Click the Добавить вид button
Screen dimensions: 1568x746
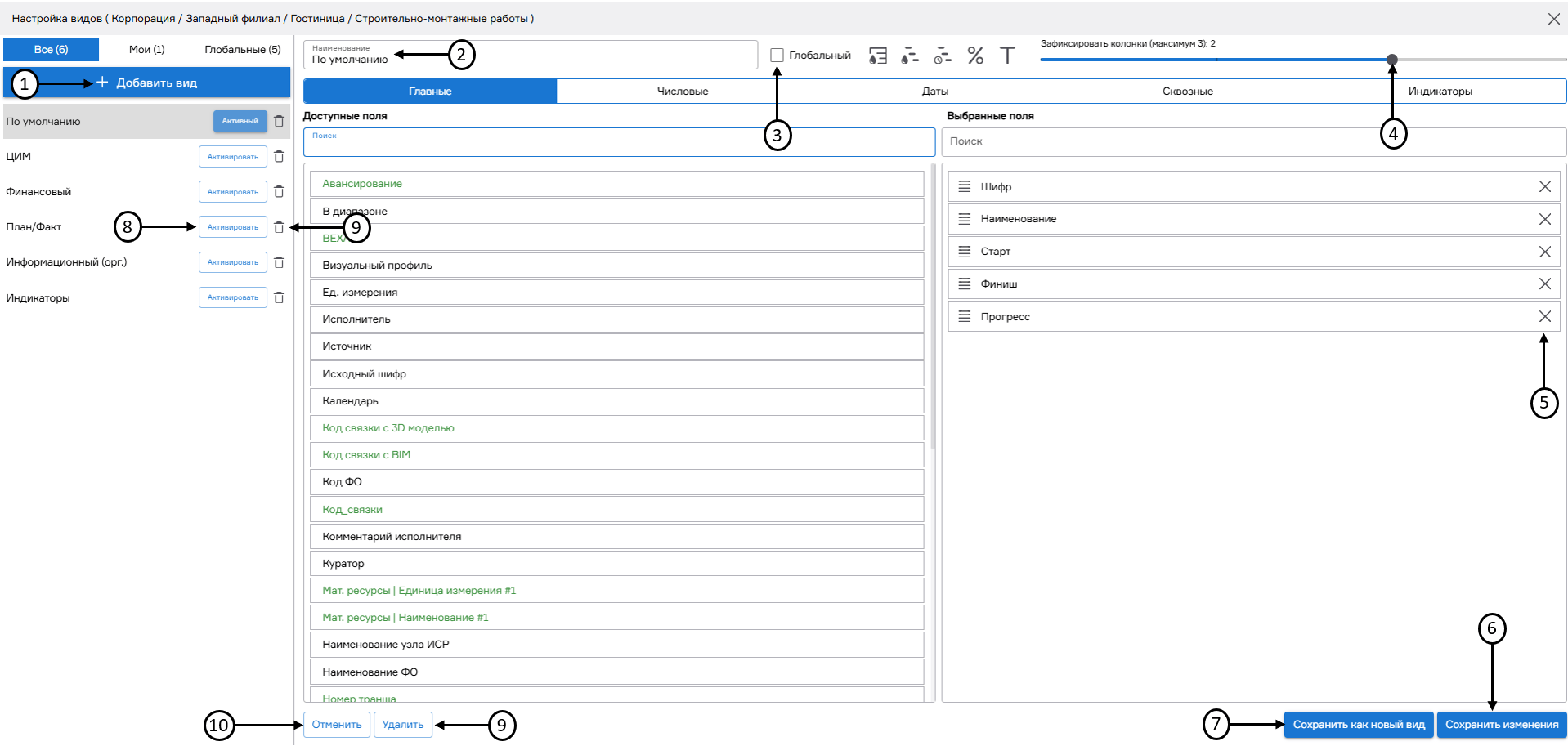coord(147,83)
